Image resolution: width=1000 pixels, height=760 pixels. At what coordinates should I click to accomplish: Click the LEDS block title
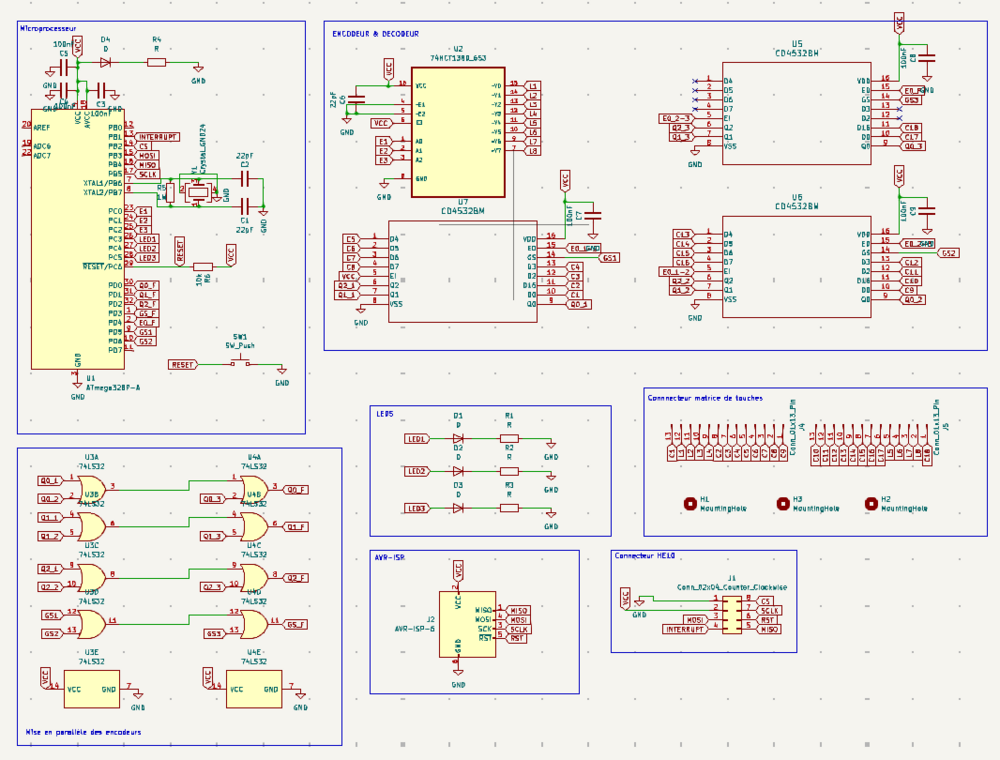tap(385, 414)
